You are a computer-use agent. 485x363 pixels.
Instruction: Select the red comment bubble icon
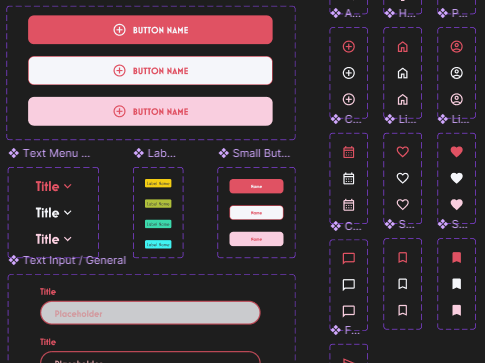point(349,258)
